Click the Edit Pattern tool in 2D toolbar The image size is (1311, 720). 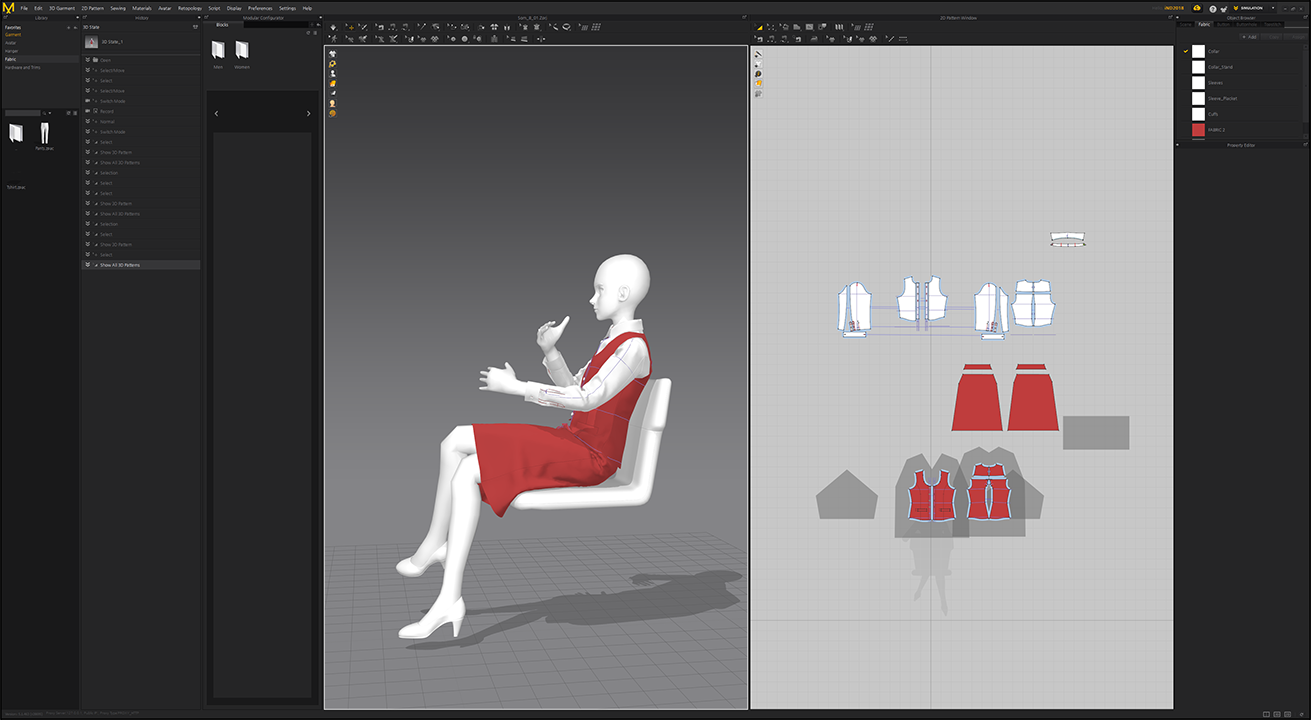tap(757, 27)
